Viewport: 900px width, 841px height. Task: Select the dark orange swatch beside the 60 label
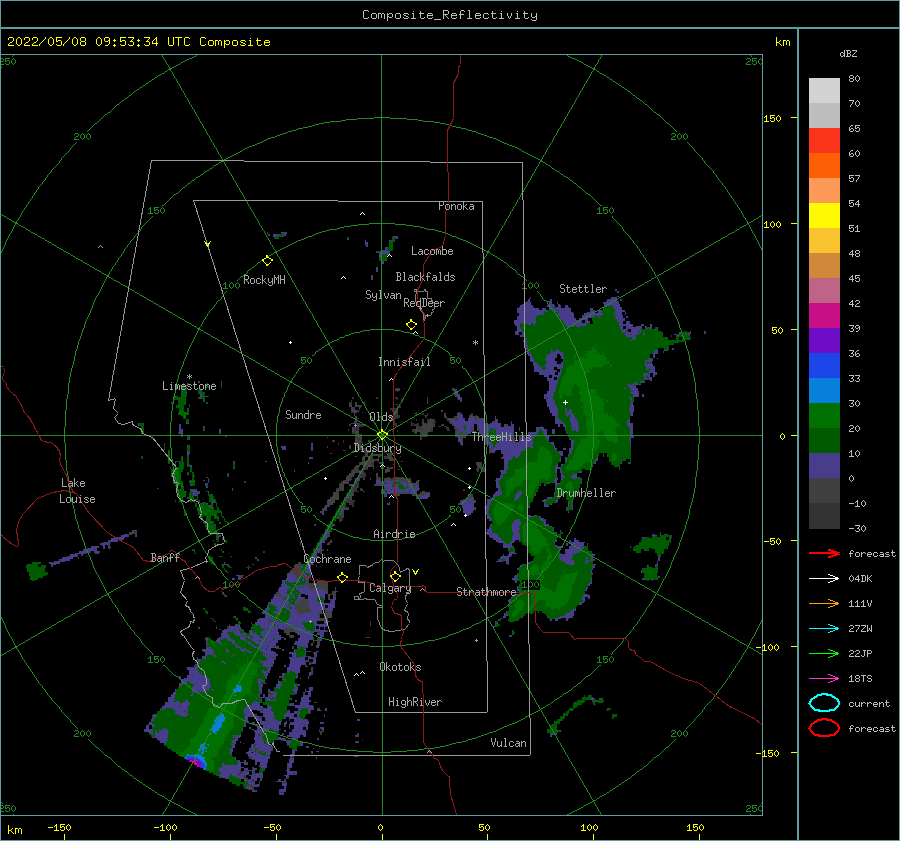pyautogui.click(x=824, y=166)
